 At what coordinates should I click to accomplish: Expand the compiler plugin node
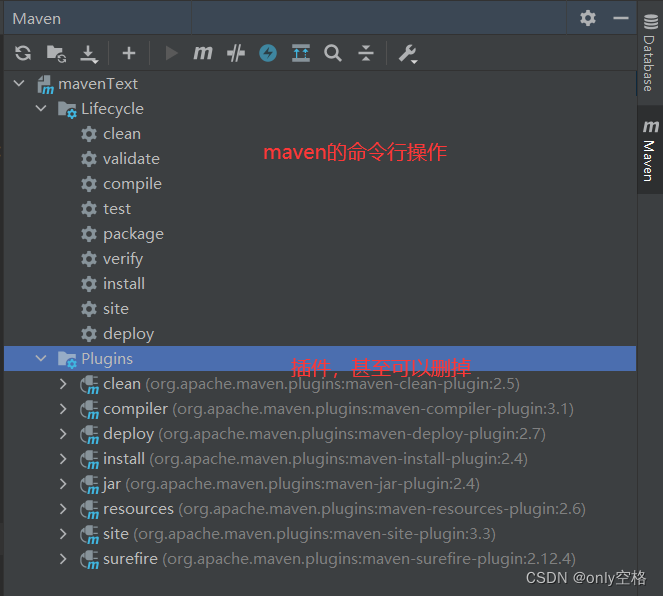[63, 409]
